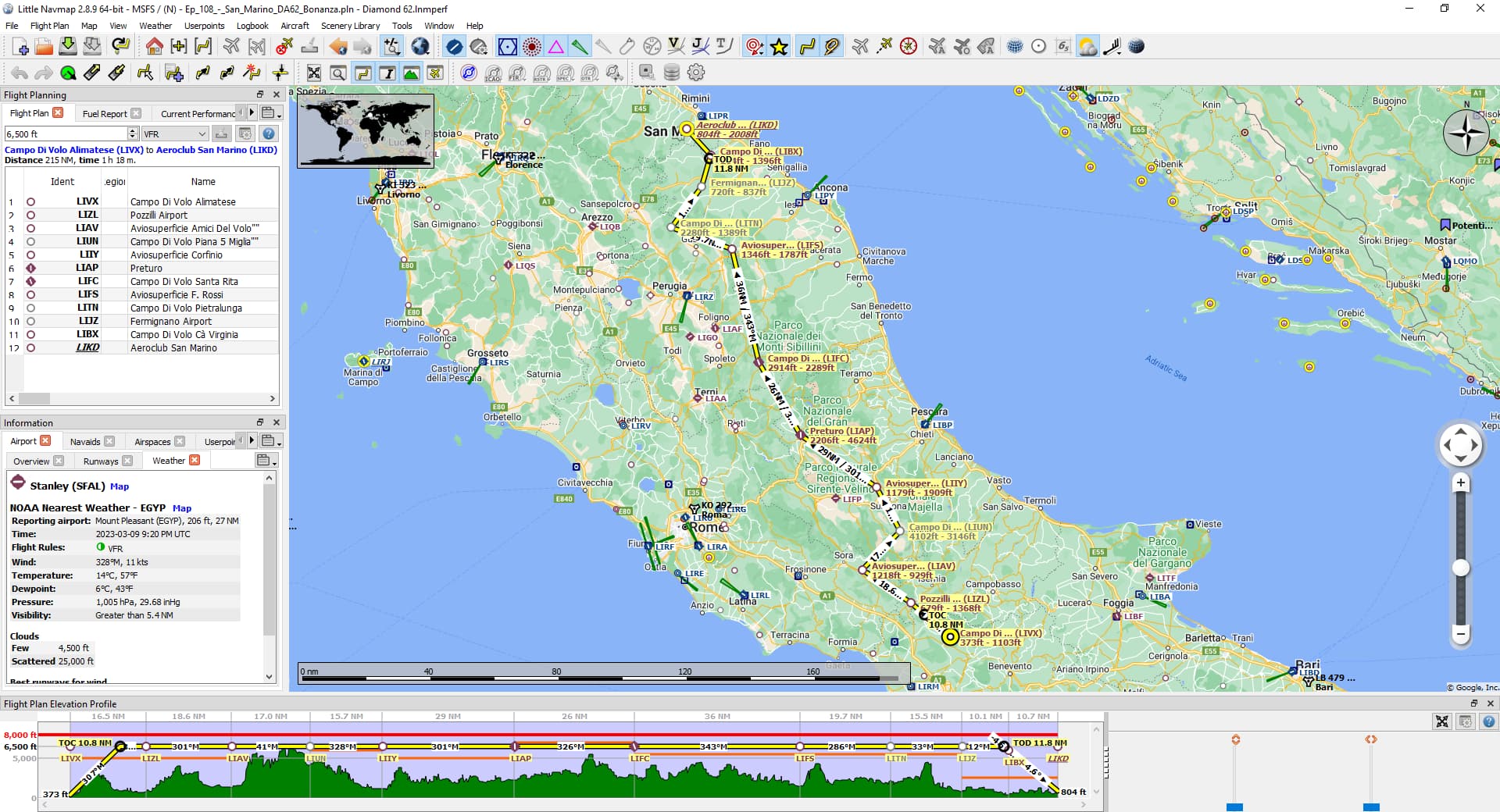Screen dimensions: 1500x812
Task: Toggle userpoints star display
Action: click(x=779, y=47)
